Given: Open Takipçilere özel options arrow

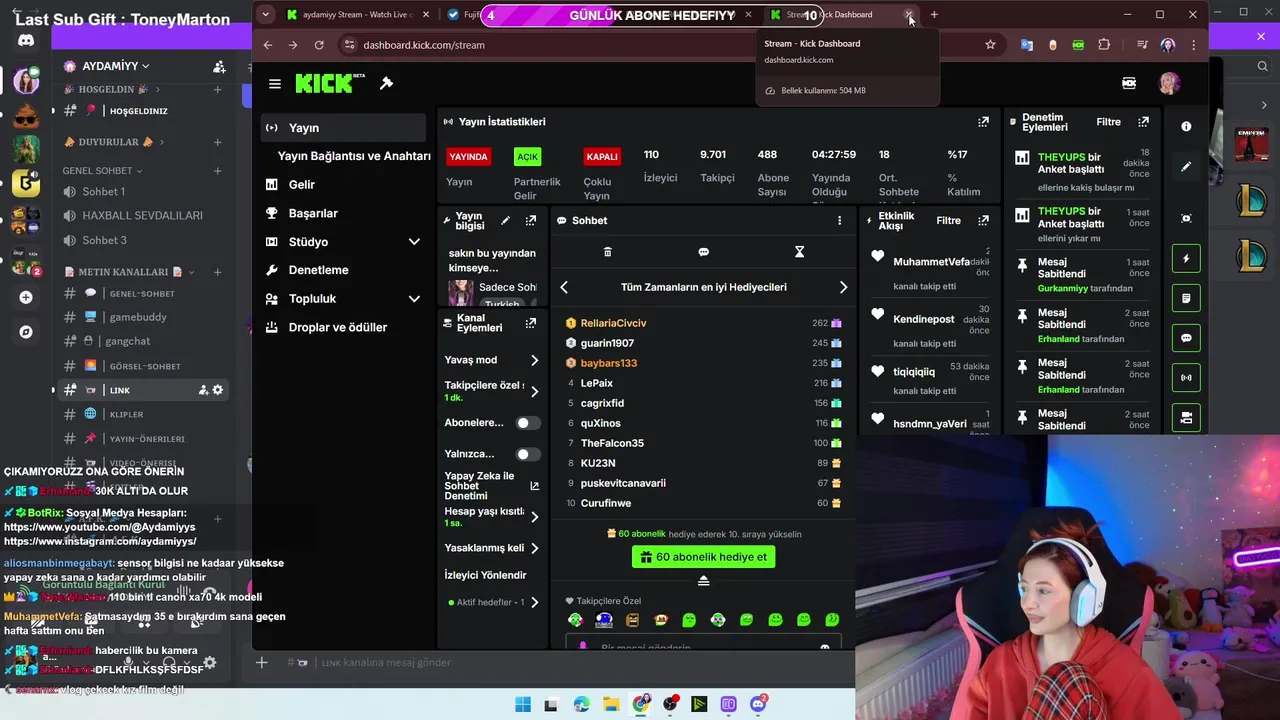Looking at the screenshot, I should point(534,391).
